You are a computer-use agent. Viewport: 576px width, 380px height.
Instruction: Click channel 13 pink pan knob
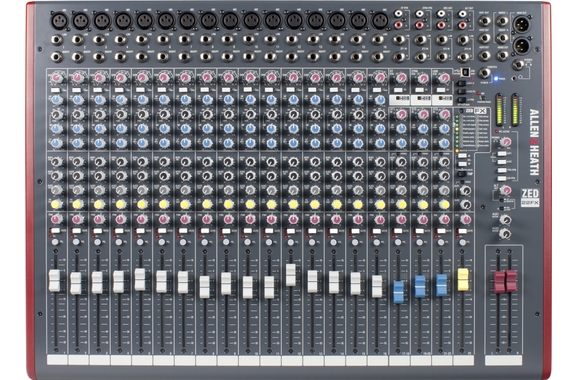tap(315, 219)
